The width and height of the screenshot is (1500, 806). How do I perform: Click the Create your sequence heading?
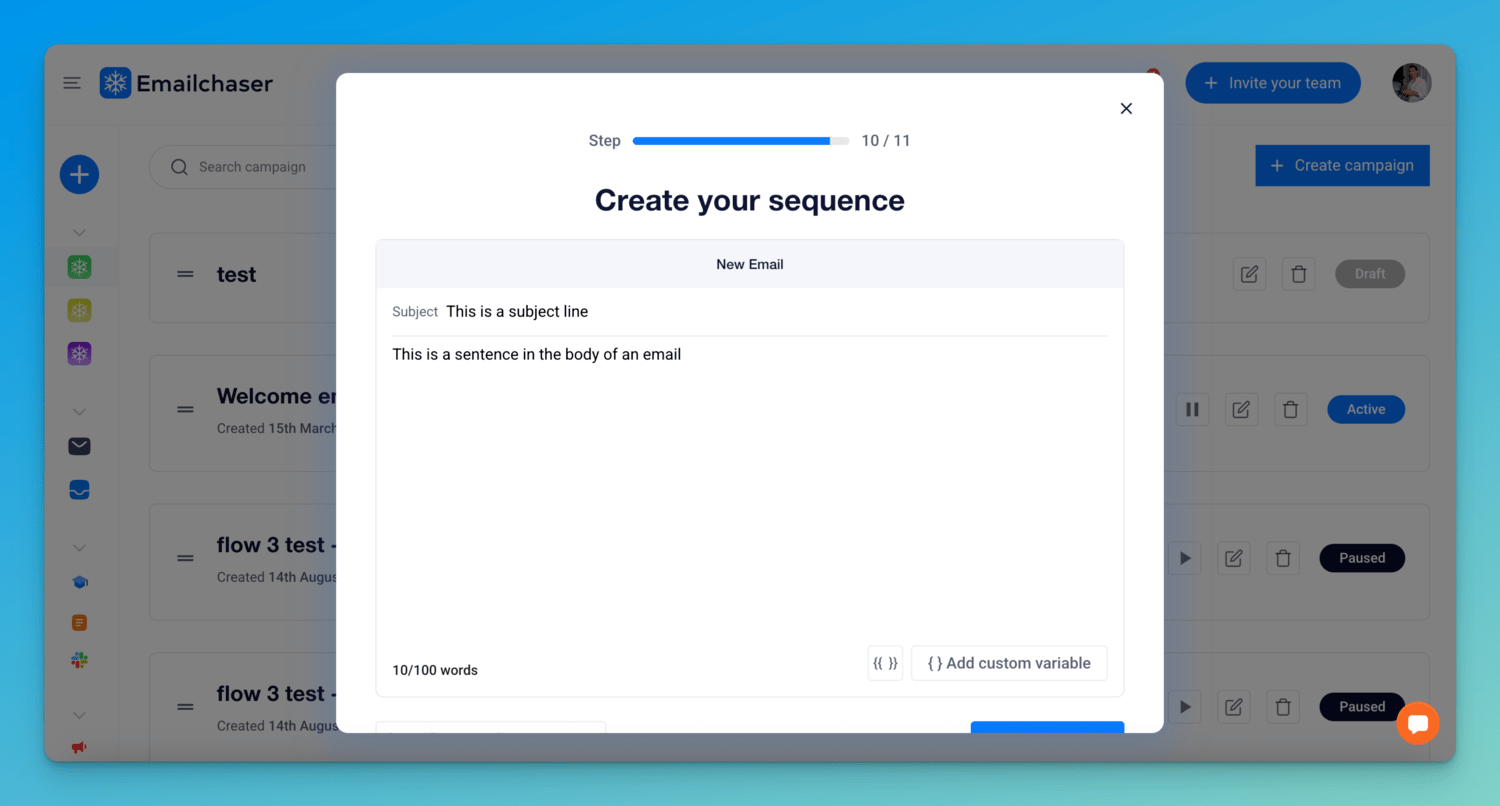tap(750, 200)
